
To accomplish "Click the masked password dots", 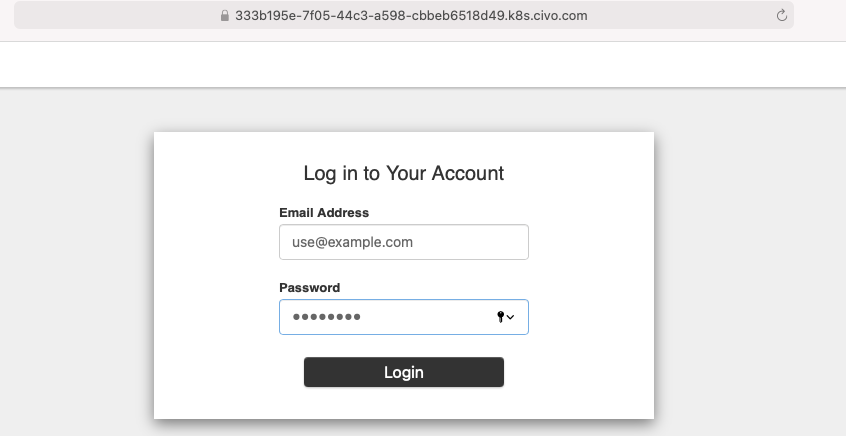I will (326, 317).
